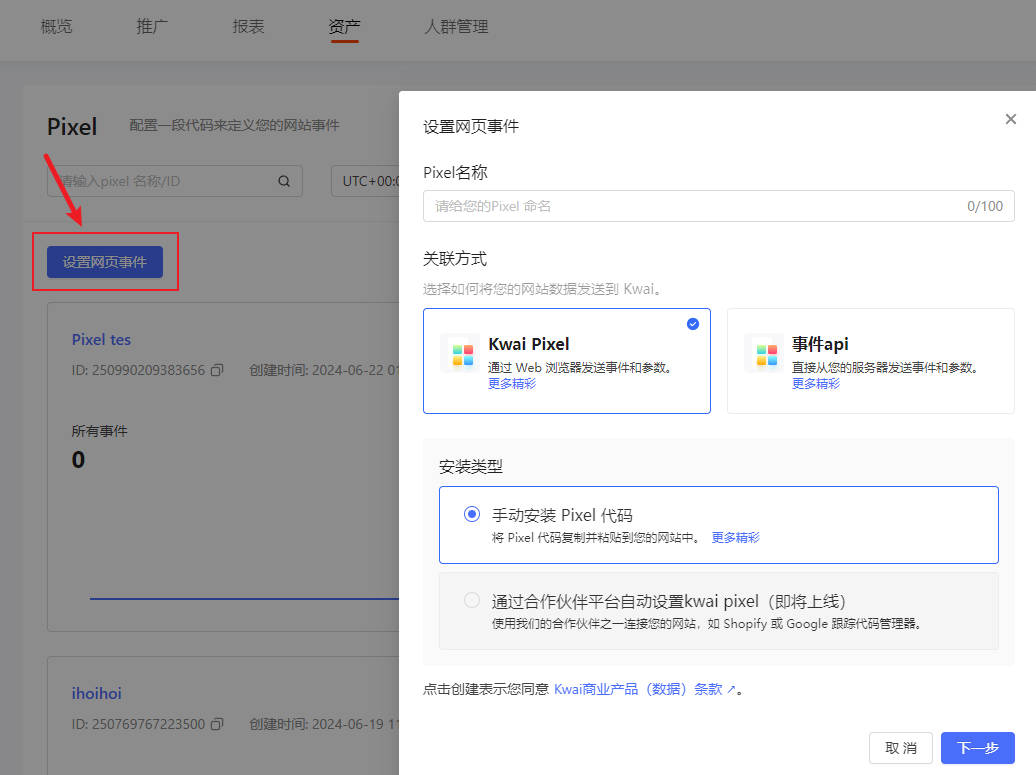Click the 下一步 button
Screen dimensions: 1036x775
click(x=977, y=748)
